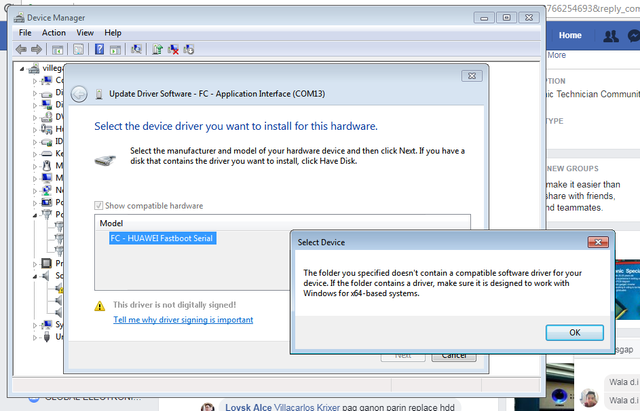640x411 pixels.
Task: Collapse the Ports category
Action: tap(35, 215)
